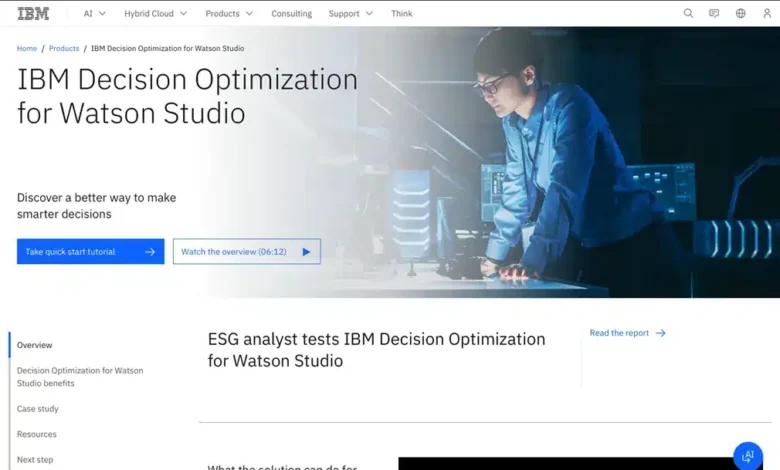Click Take quick start tutorial button

91,252
